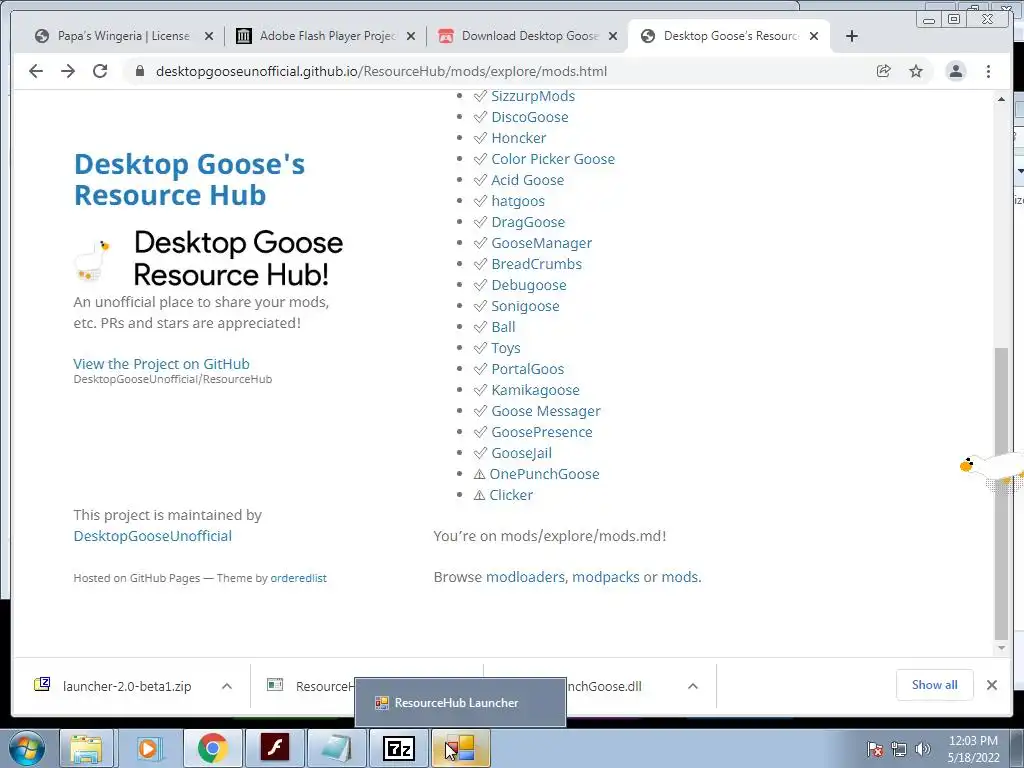Click Show all downloads
The height and width of the screenshot is (768, 1024).
point(935,685)
